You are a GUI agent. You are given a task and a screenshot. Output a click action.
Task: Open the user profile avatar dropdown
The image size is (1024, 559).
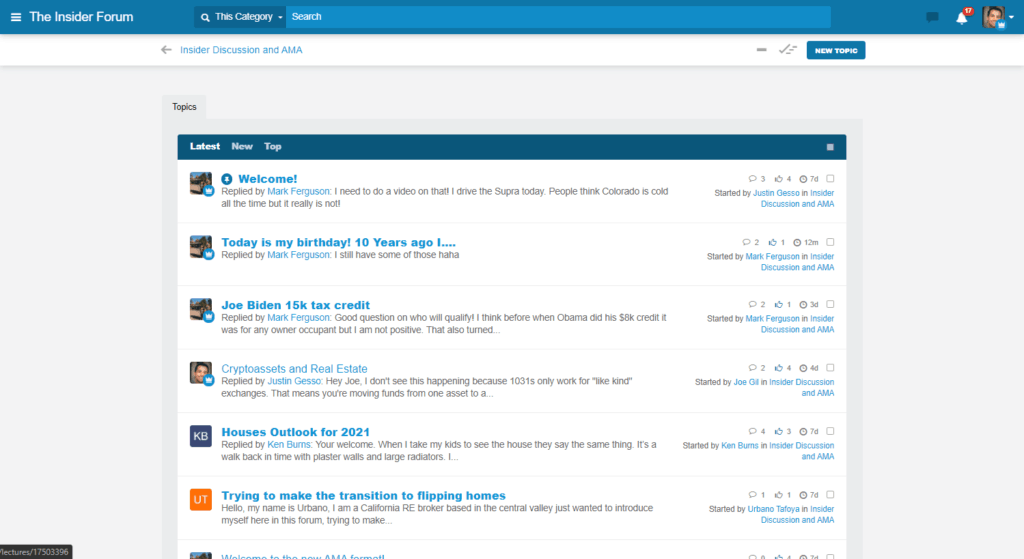pyautogui.click(x=996, y=17)
